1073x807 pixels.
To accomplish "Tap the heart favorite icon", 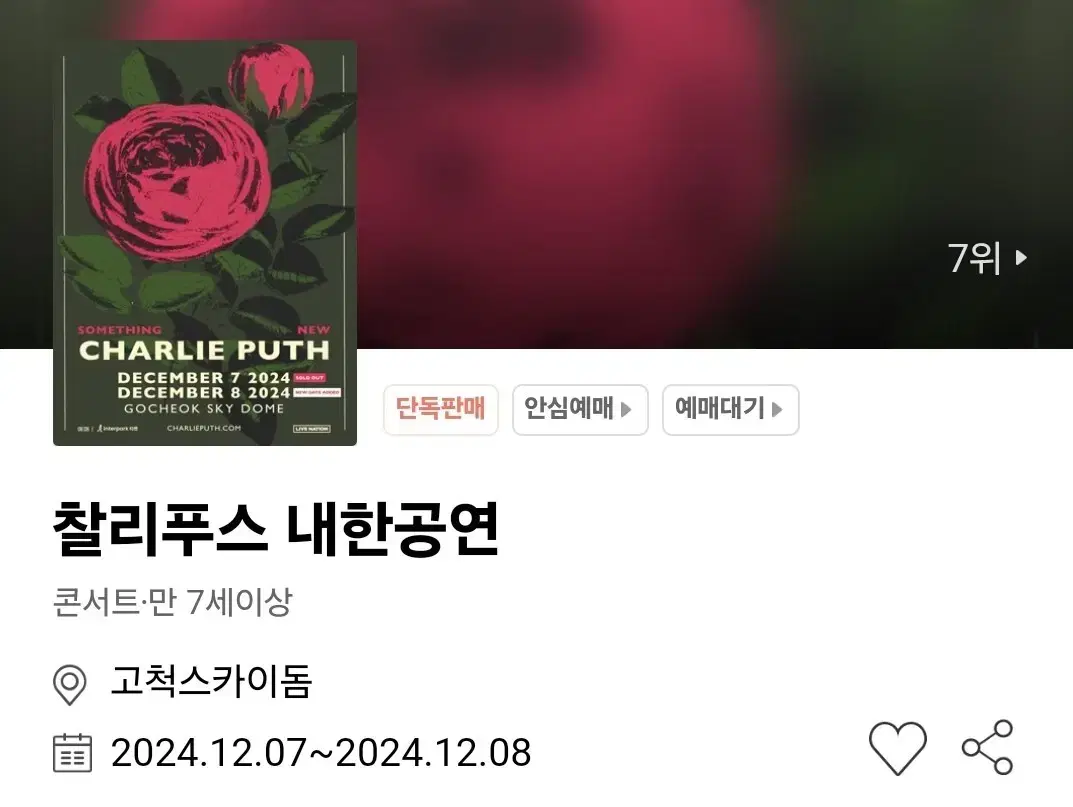I will (897, 747).
